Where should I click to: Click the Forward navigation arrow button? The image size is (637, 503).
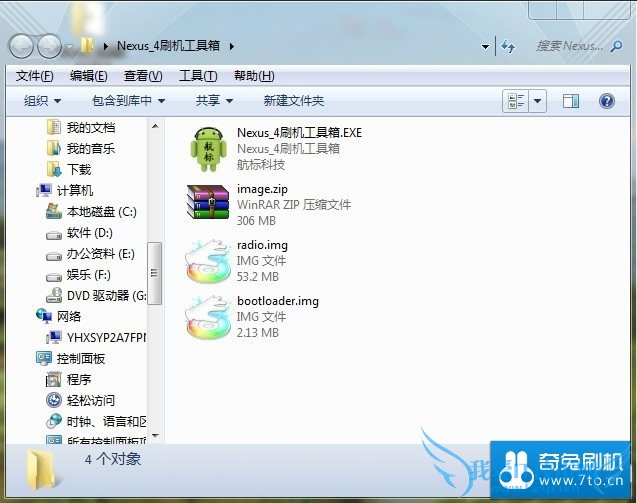tap(49, 46)
